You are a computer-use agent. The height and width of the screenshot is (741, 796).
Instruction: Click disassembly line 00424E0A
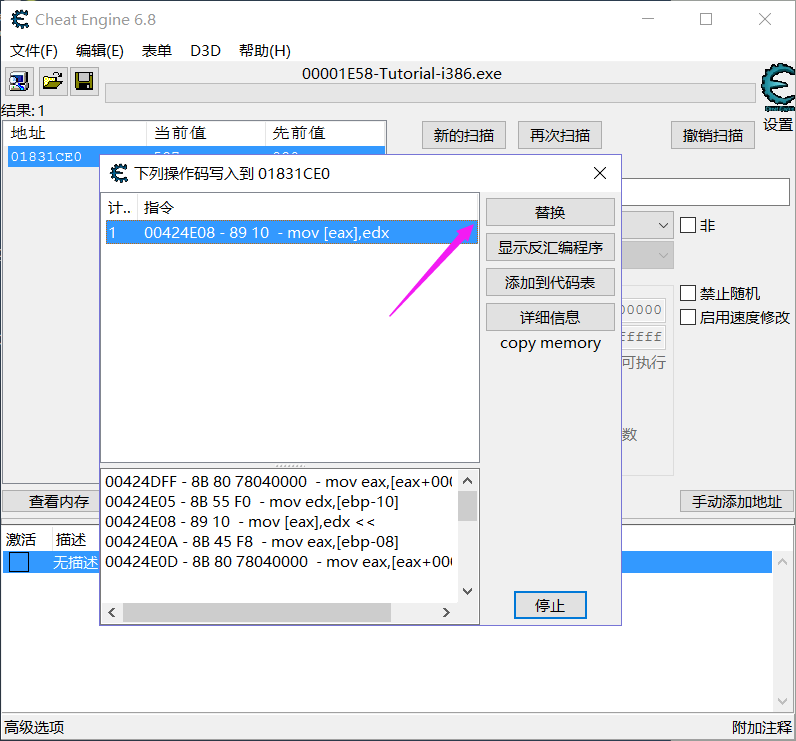click(x=252, y=542)
